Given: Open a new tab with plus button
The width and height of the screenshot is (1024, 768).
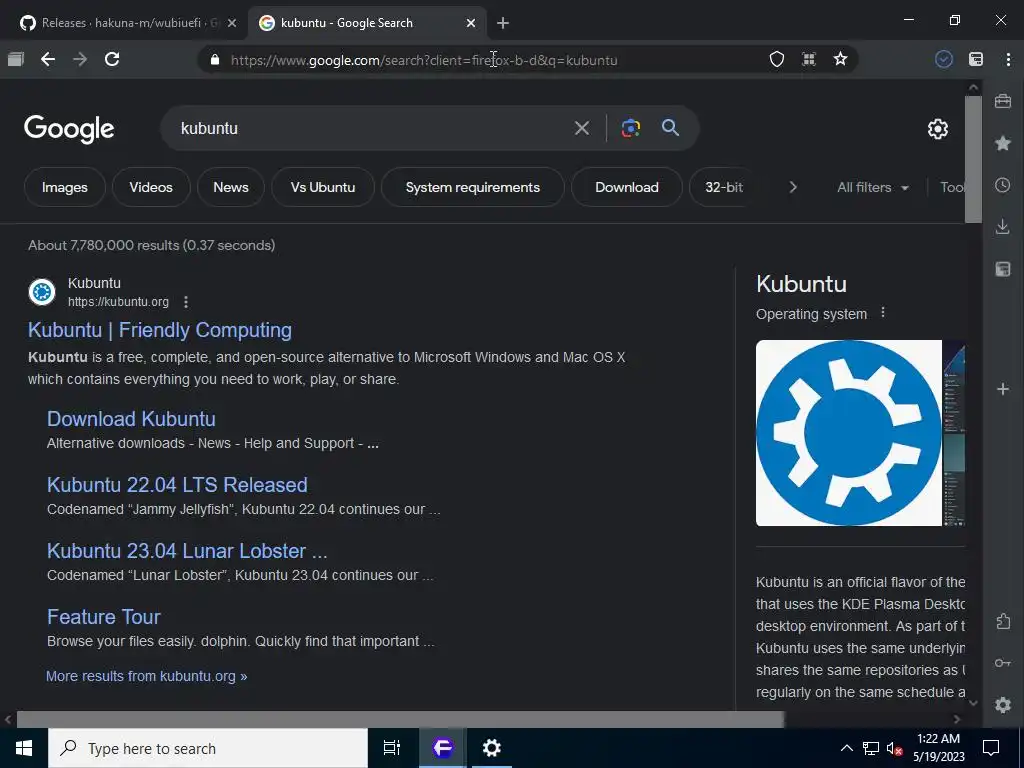Looking at the screenshot, I should pos(502,23).
